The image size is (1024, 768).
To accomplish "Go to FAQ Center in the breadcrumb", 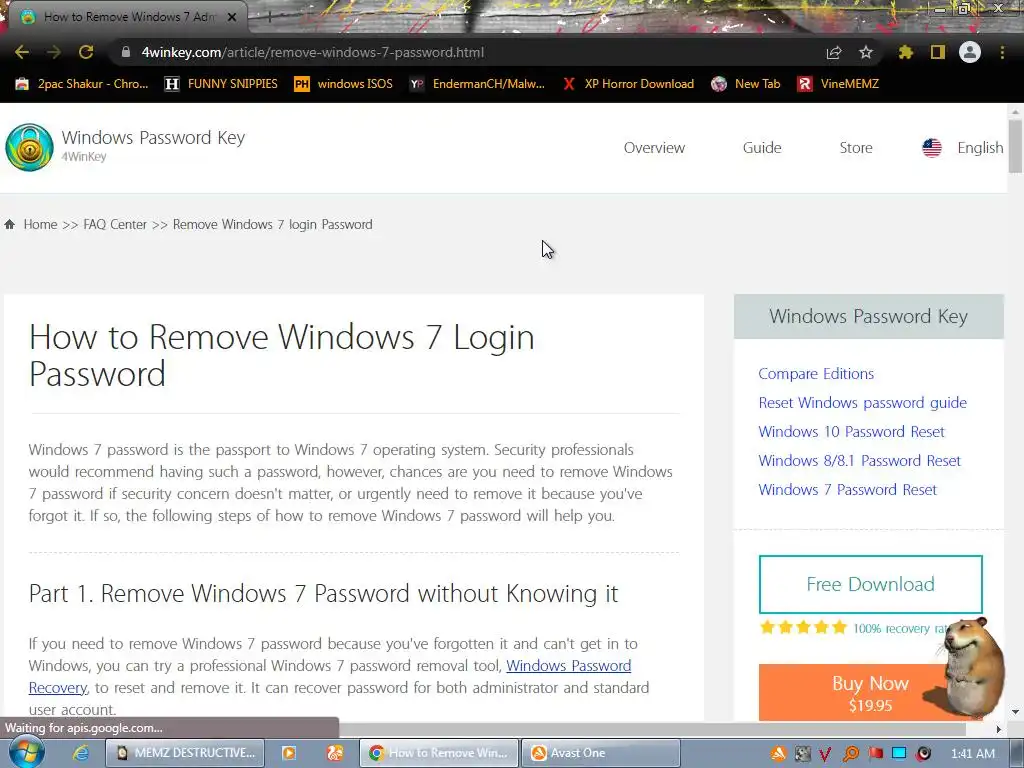I will [x=115, y=225].
